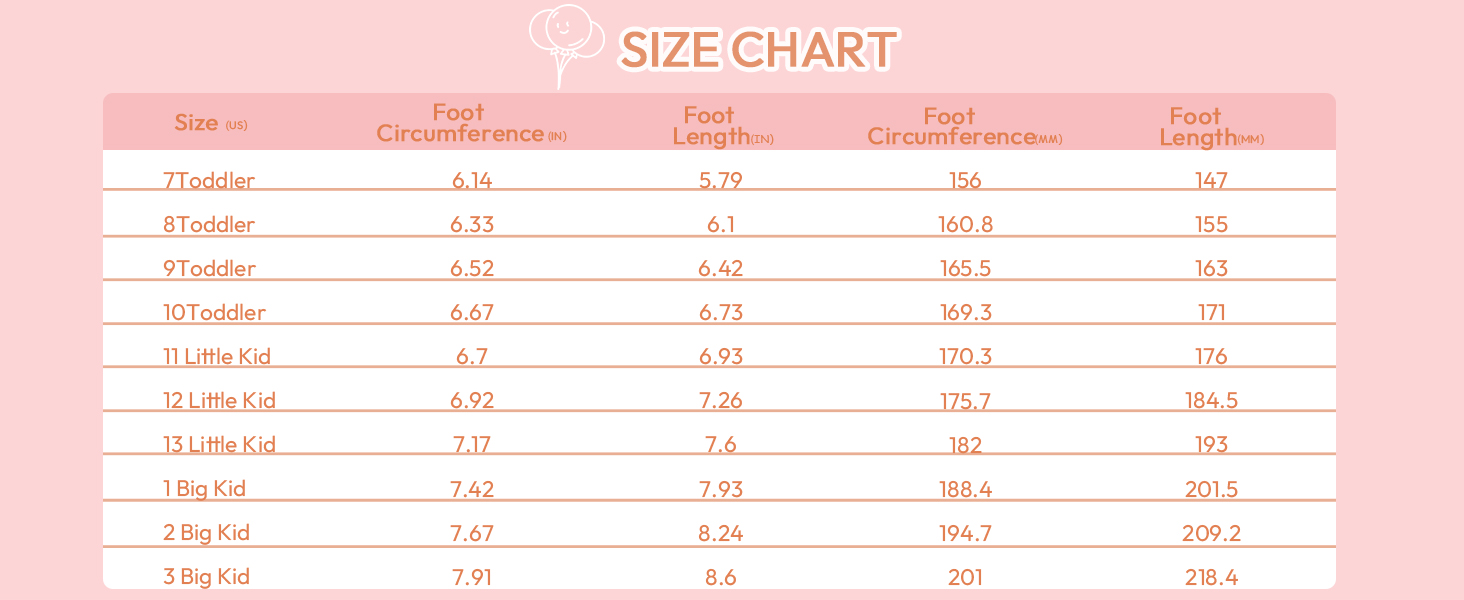
Task: Click the 7Toddler size row label
Action: [209, 181]
